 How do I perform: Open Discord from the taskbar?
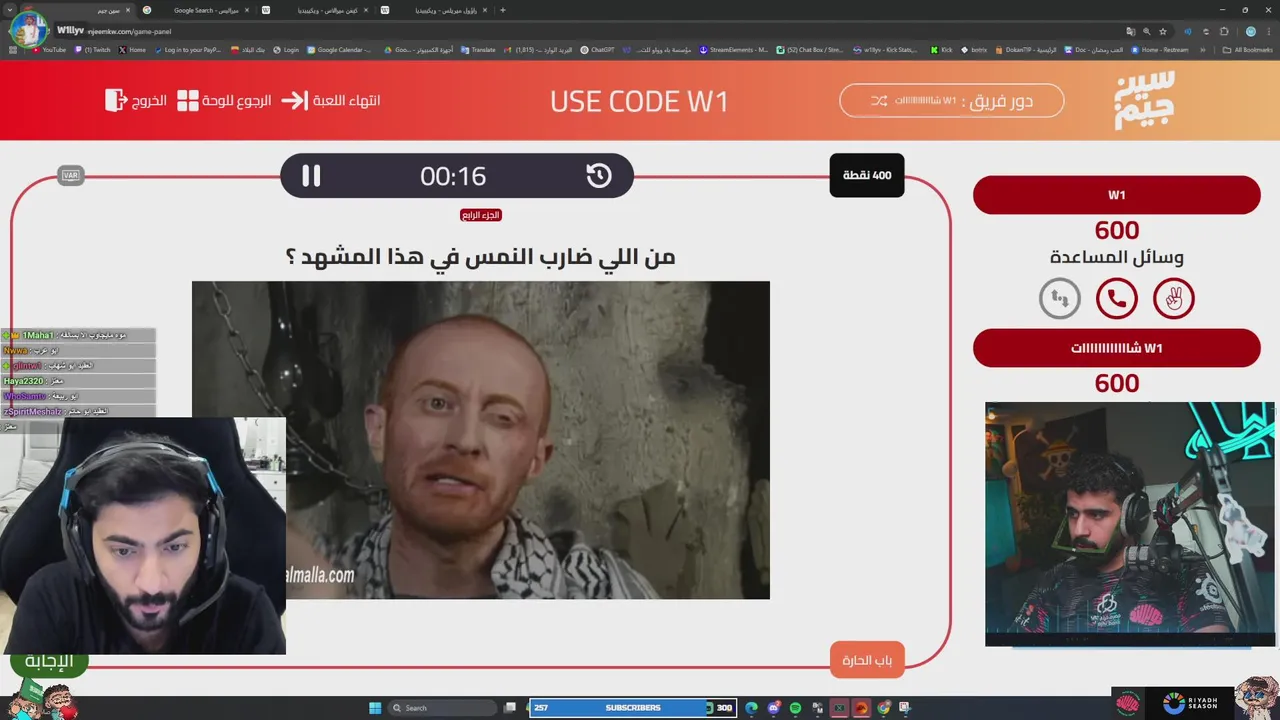coord(773,708)
